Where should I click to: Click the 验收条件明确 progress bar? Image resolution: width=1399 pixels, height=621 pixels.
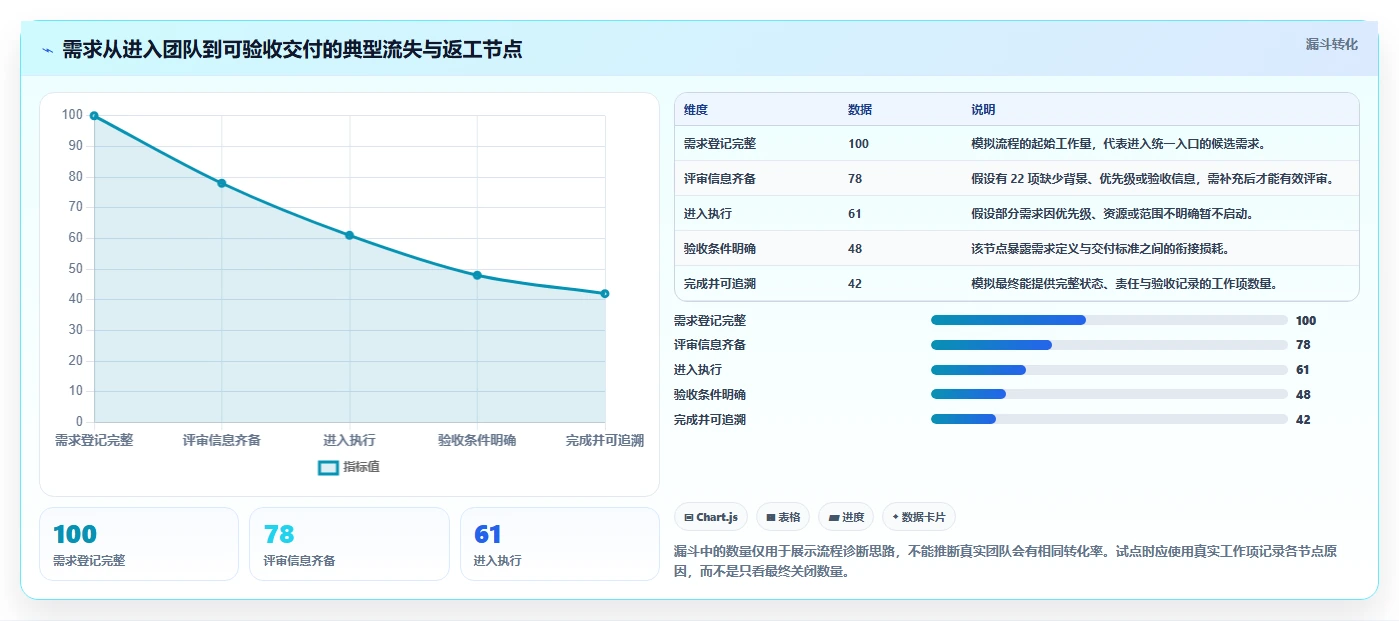[x=1109, y=395]
